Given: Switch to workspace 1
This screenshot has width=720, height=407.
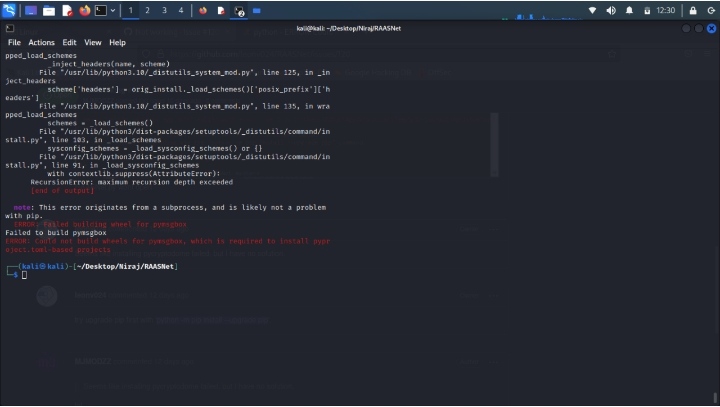Looking at the screenshot, I should 130,10.
